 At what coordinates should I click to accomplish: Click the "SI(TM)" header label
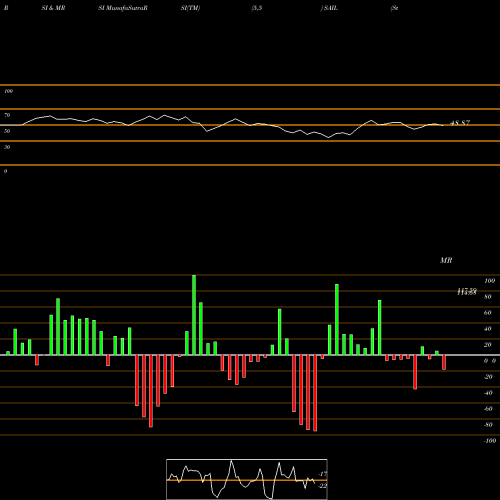coord(190,8)
